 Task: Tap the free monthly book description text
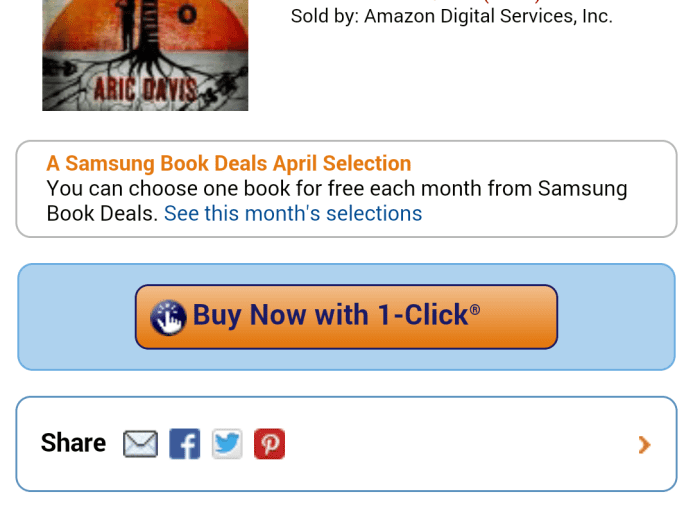pyautogui.click(x=337, y=201)
